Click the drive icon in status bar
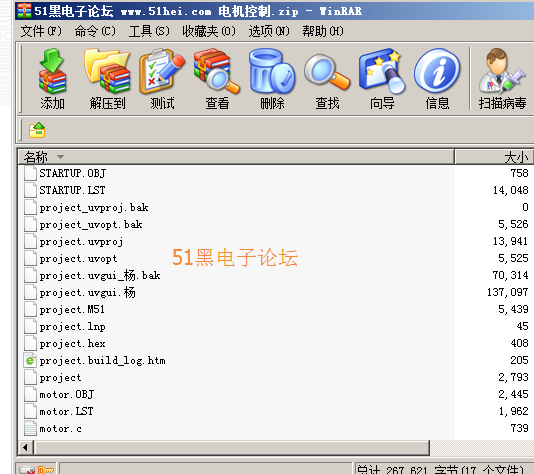The image size is (534, 474). 27,470
